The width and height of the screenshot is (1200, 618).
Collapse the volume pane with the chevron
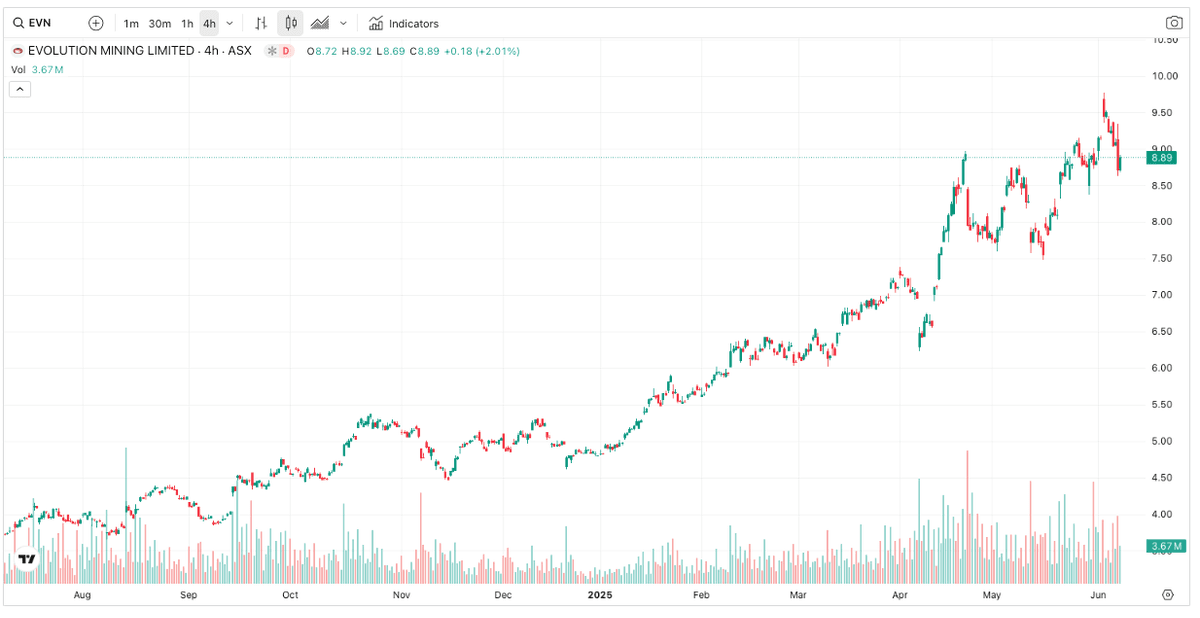(19, 88)
